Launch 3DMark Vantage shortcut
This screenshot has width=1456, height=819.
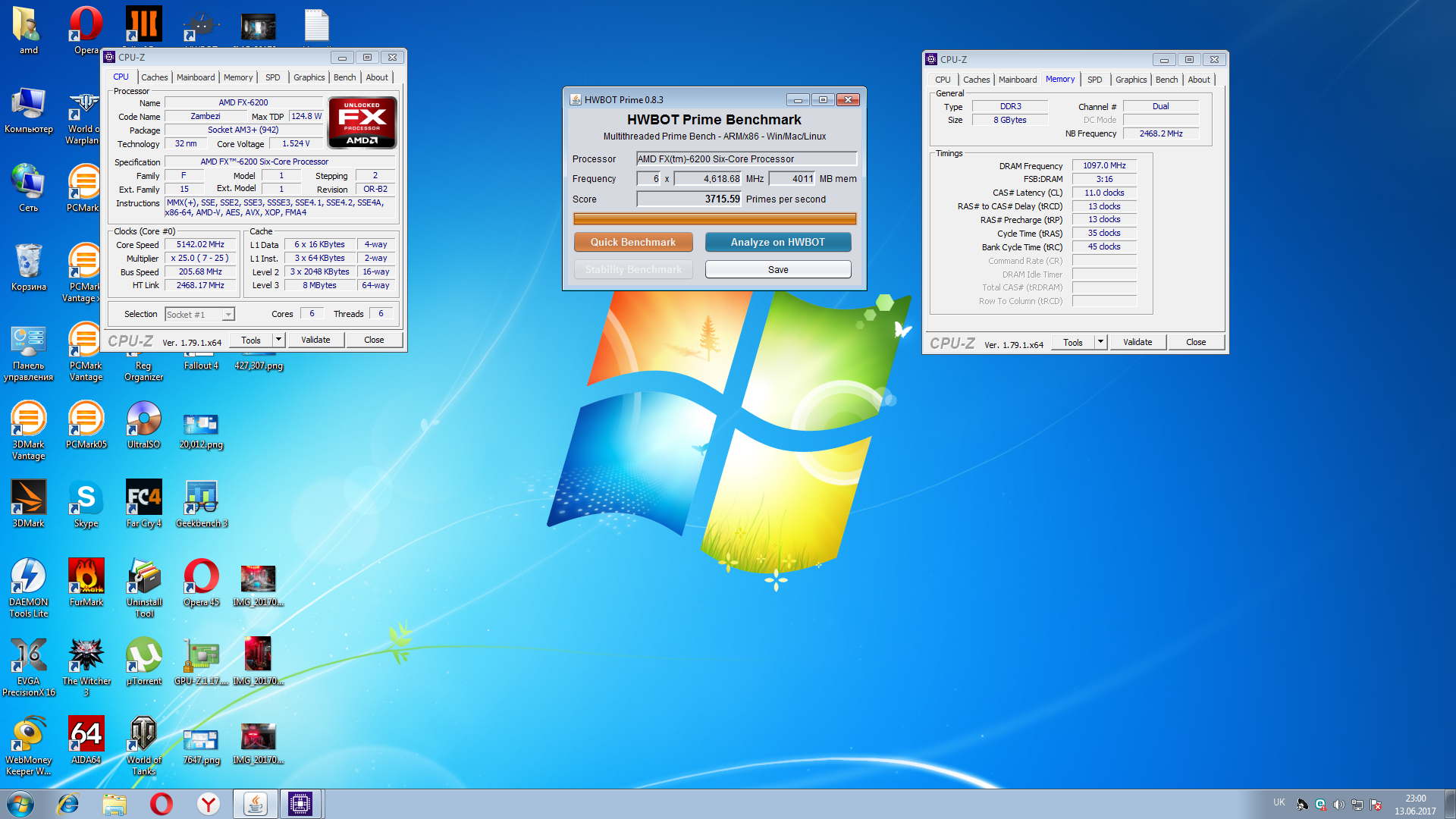coord(28,431)
